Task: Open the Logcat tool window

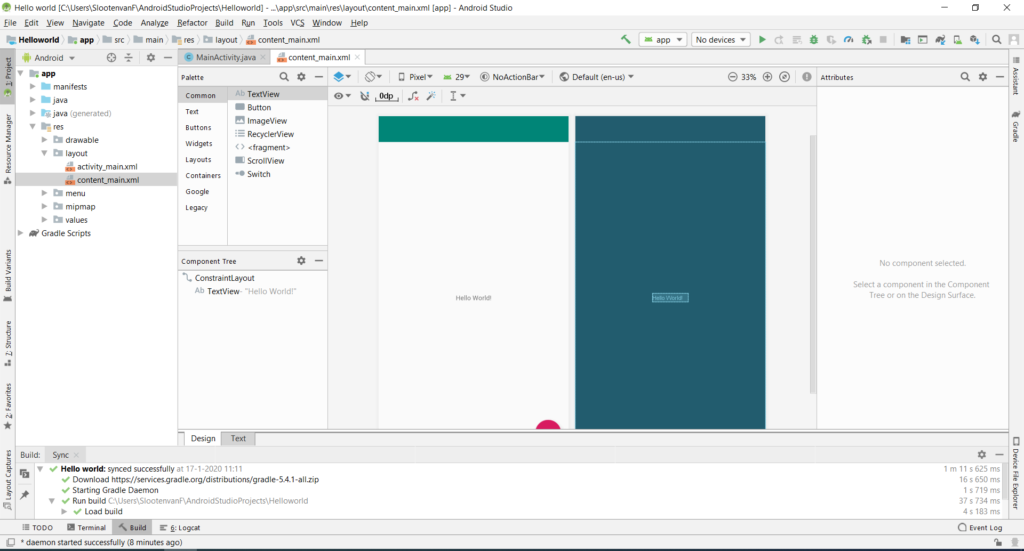Action: point(180,527)
